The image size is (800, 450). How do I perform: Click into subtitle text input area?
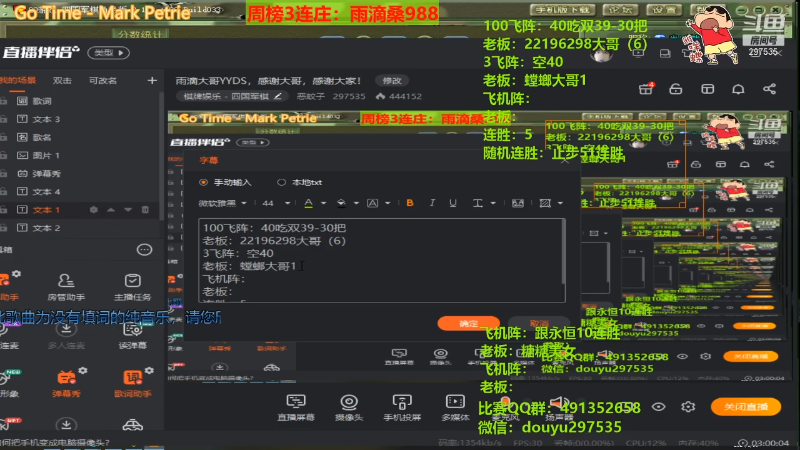(x=380, y=260)
